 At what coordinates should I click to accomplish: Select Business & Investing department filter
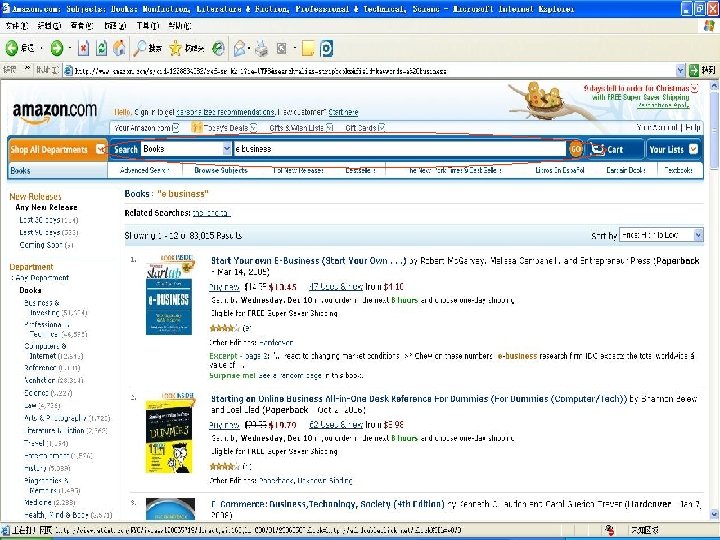55,308
